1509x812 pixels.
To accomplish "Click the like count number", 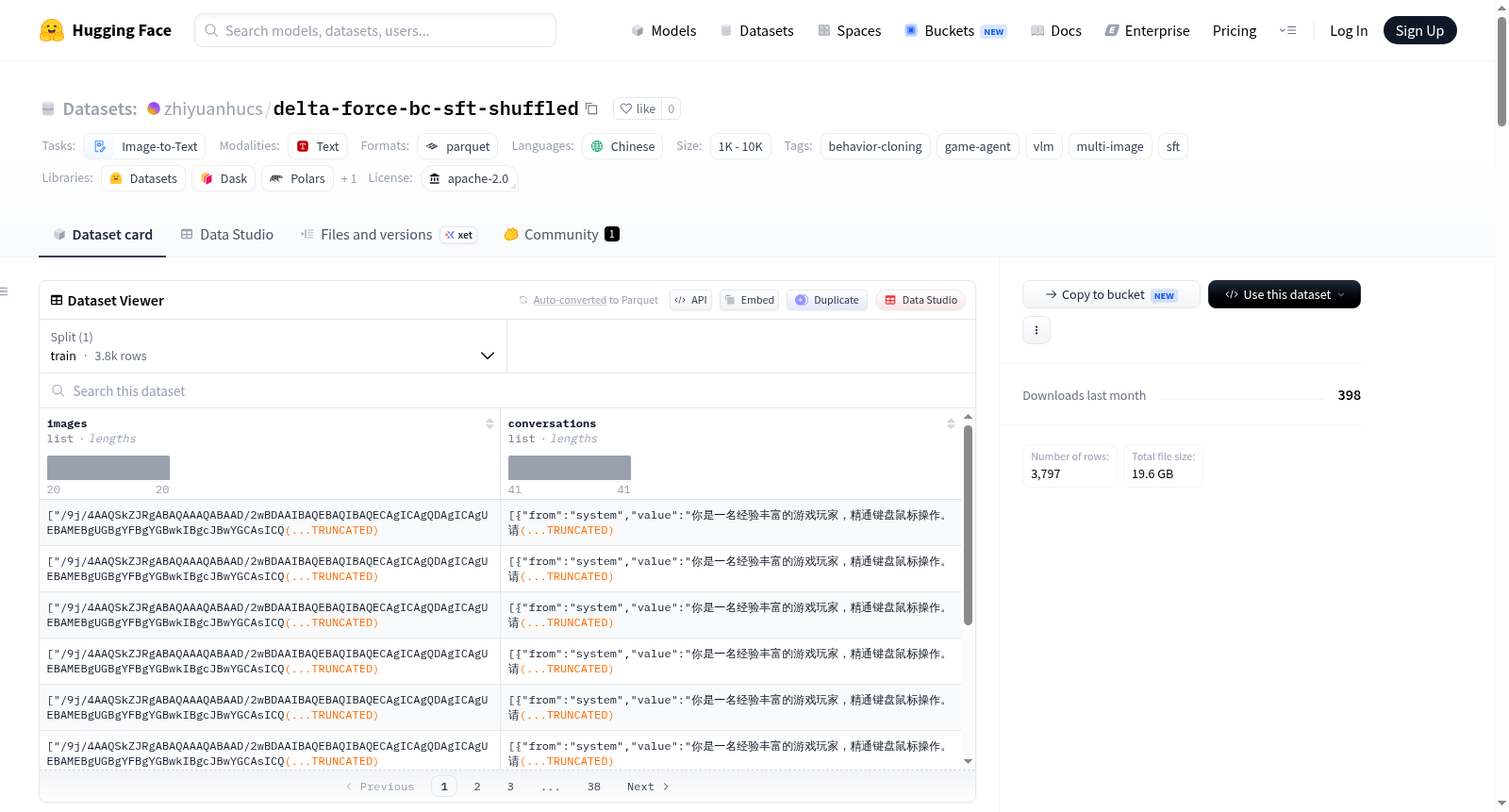I will coord(671,108).
